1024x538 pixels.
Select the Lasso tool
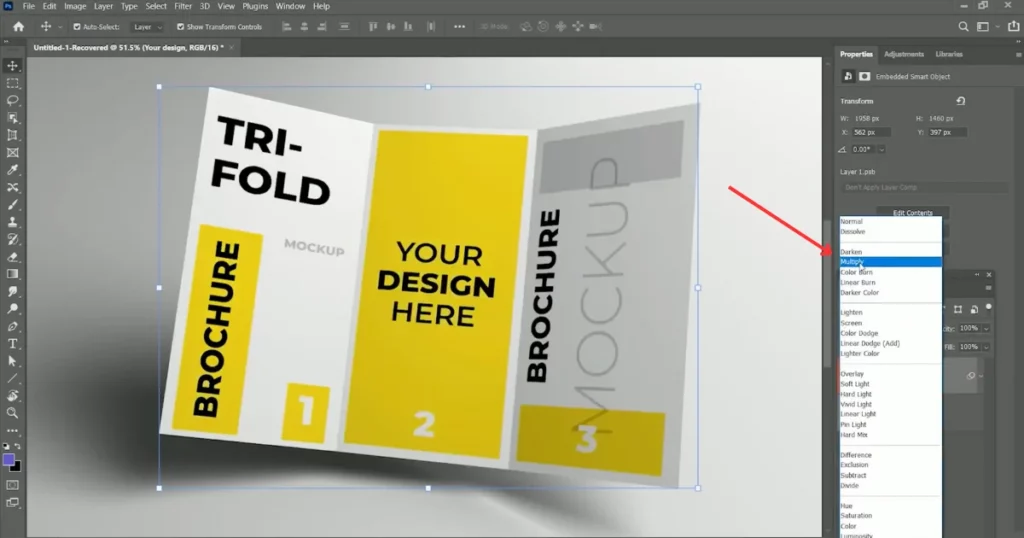tap(12, 101)
